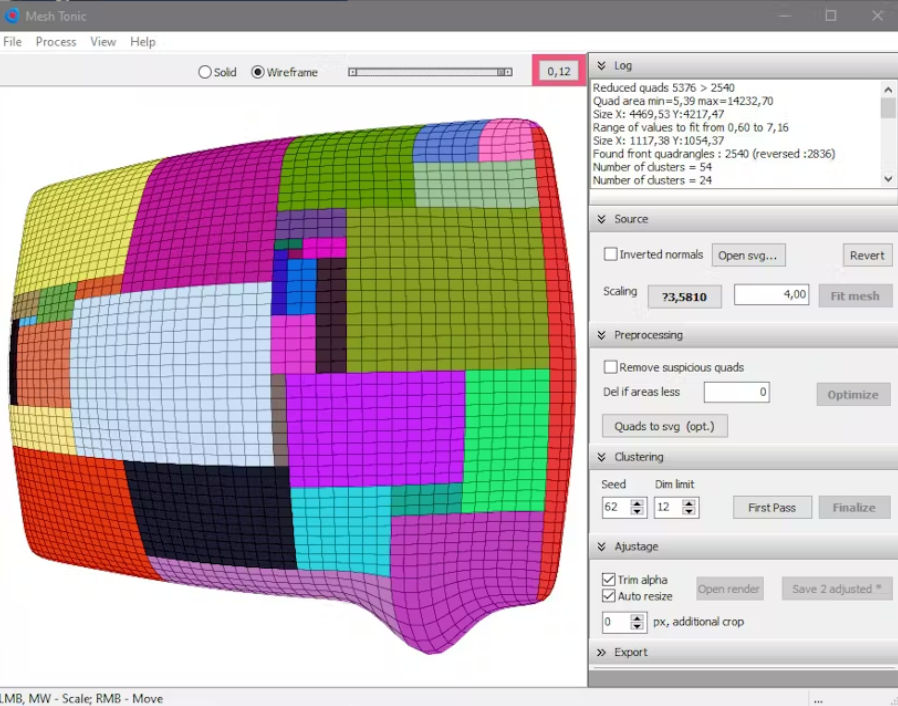The width and height of the screenshot is (898, 706).
Task: Maximize the Mesh Tonic window
Action: tap(831, 15)
